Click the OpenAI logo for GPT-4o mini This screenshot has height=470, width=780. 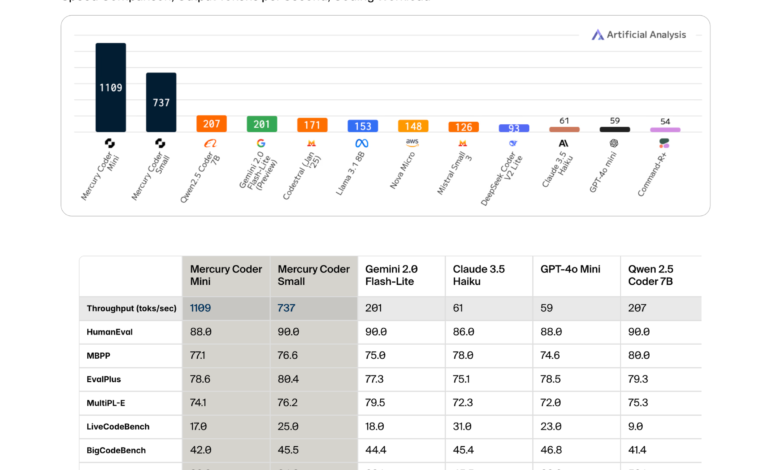point(614,143)
